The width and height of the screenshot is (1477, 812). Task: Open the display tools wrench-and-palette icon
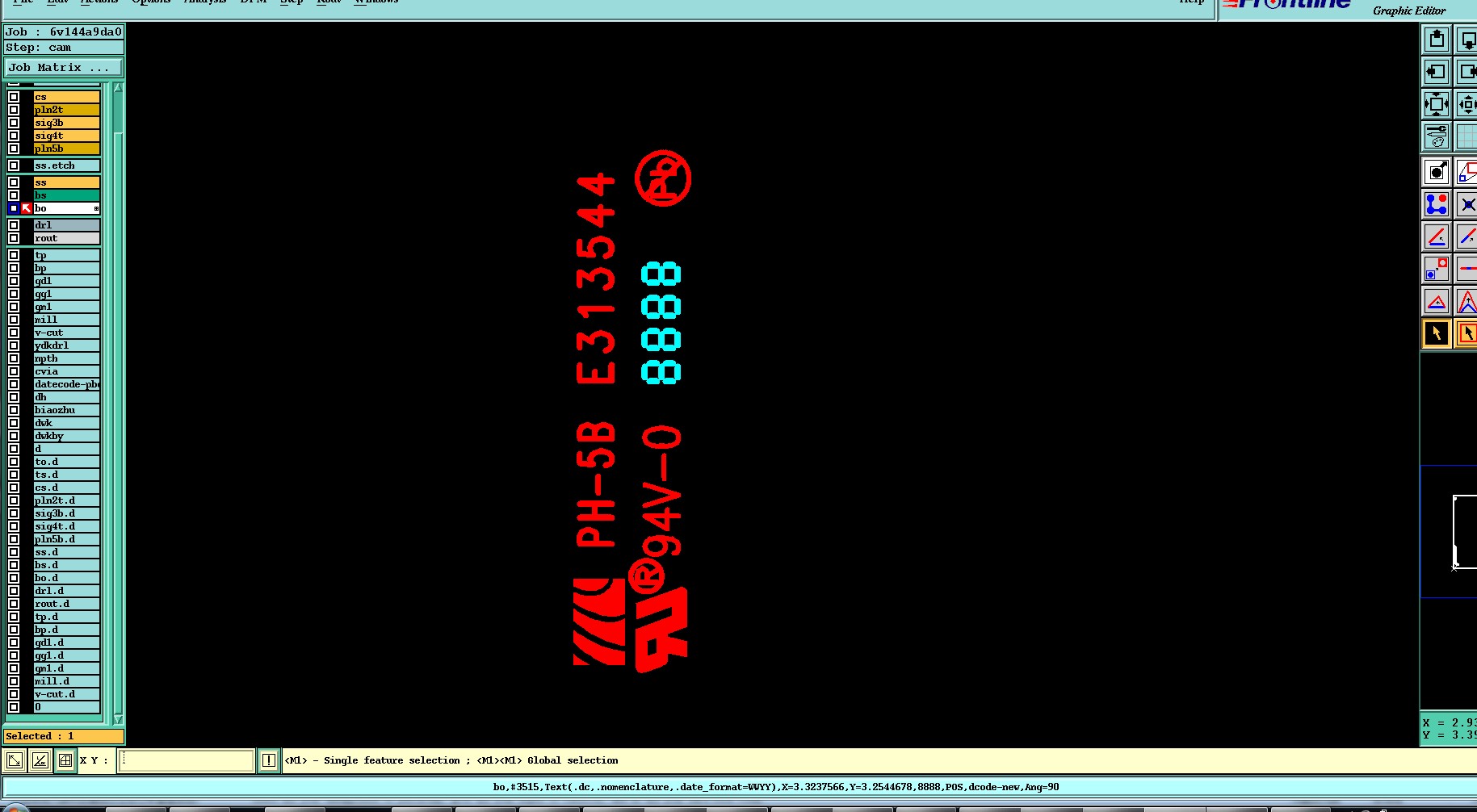coord(1436,136)
